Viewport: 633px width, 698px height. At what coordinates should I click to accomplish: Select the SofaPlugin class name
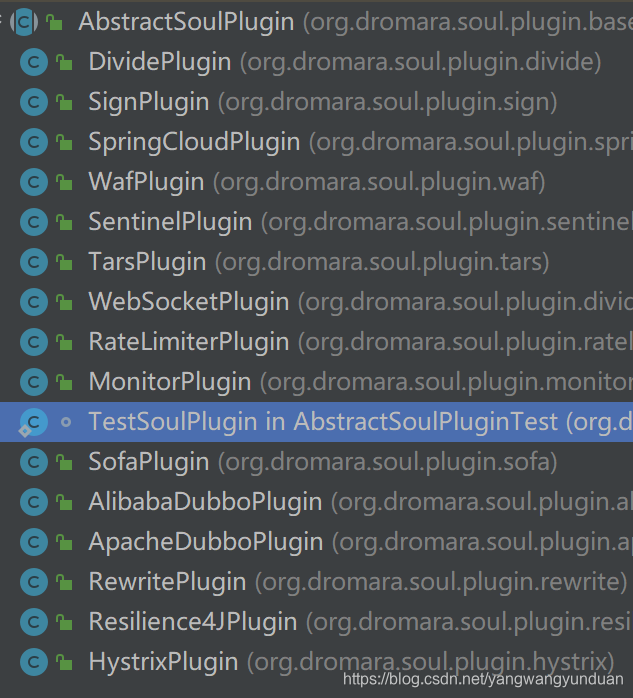point(149,462)
